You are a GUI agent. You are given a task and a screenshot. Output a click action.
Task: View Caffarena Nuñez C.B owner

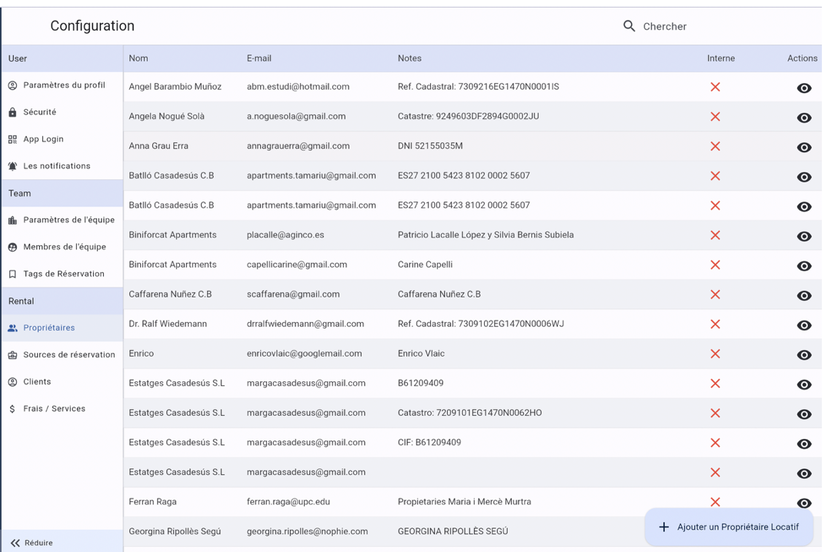804,296
